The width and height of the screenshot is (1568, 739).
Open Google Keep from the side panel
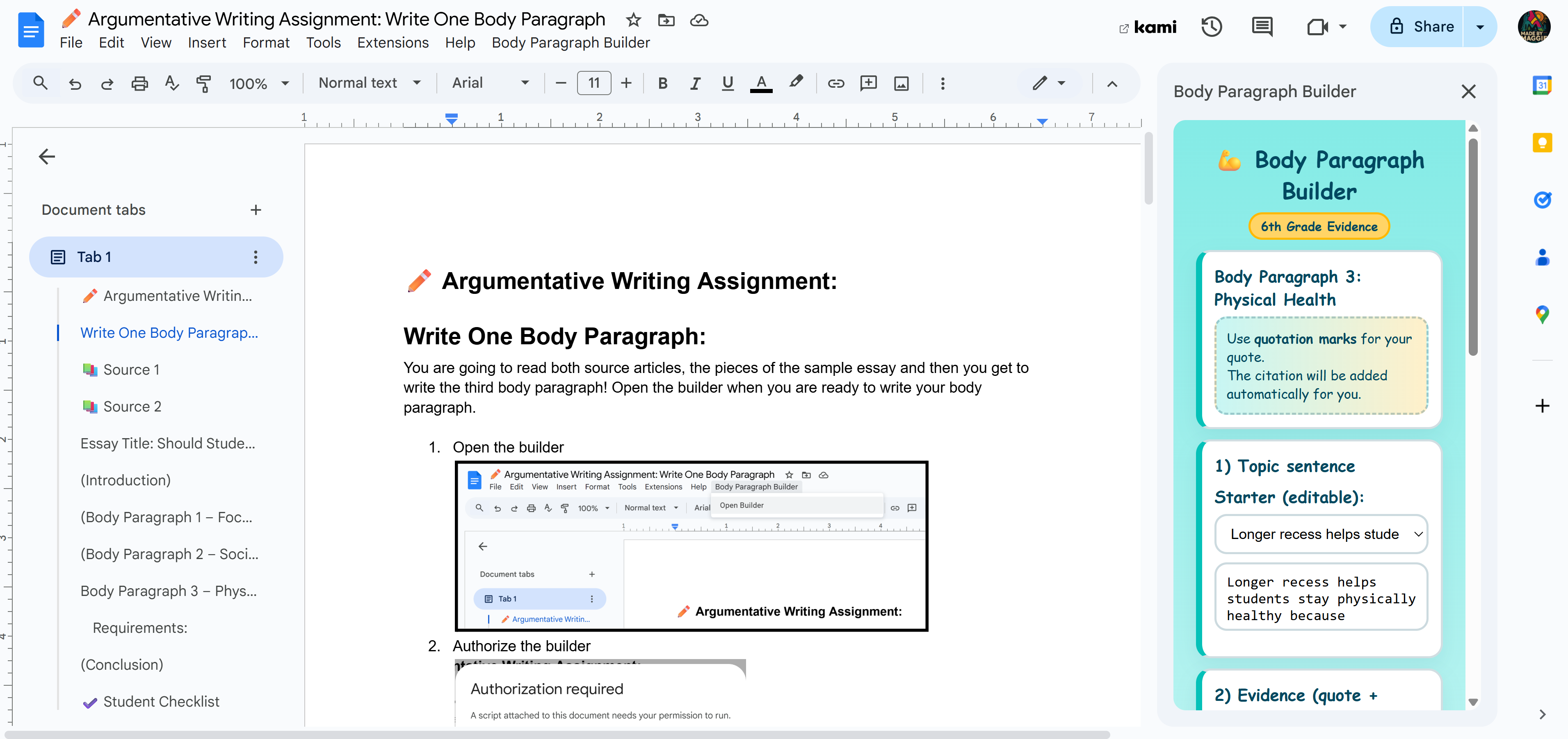click(x=1543, y=142)
